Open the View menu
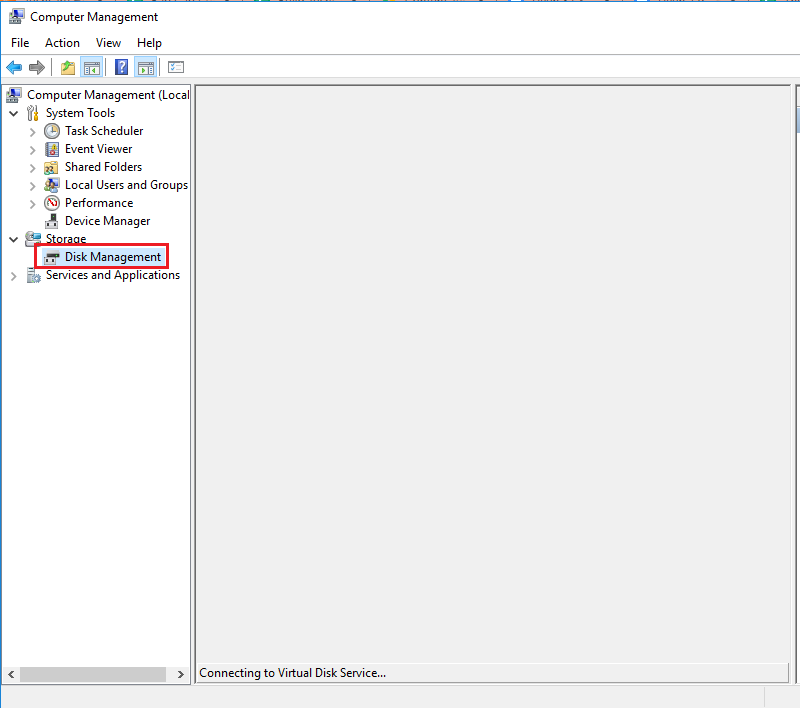800x708 pixels. click(108, 43)
